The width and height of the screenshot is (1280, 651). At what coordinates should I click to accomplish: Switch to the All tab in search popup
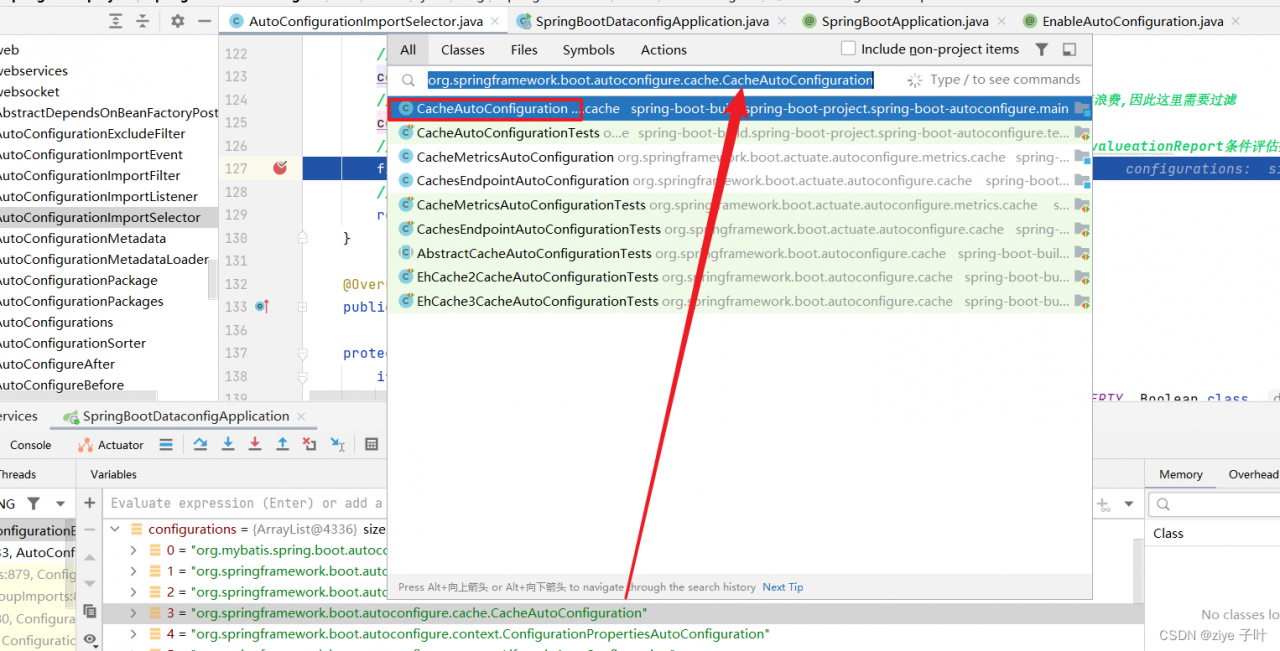tap(408, 50)
